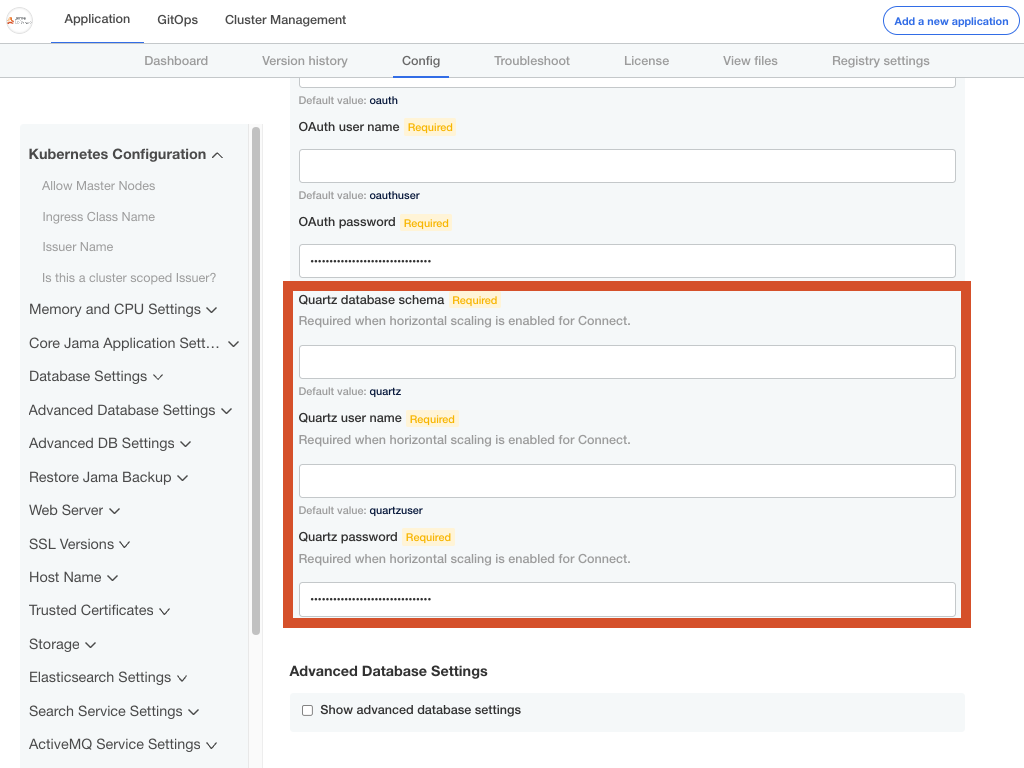Enable Show advanced database settings checkbox

click(x=308, y=711)
